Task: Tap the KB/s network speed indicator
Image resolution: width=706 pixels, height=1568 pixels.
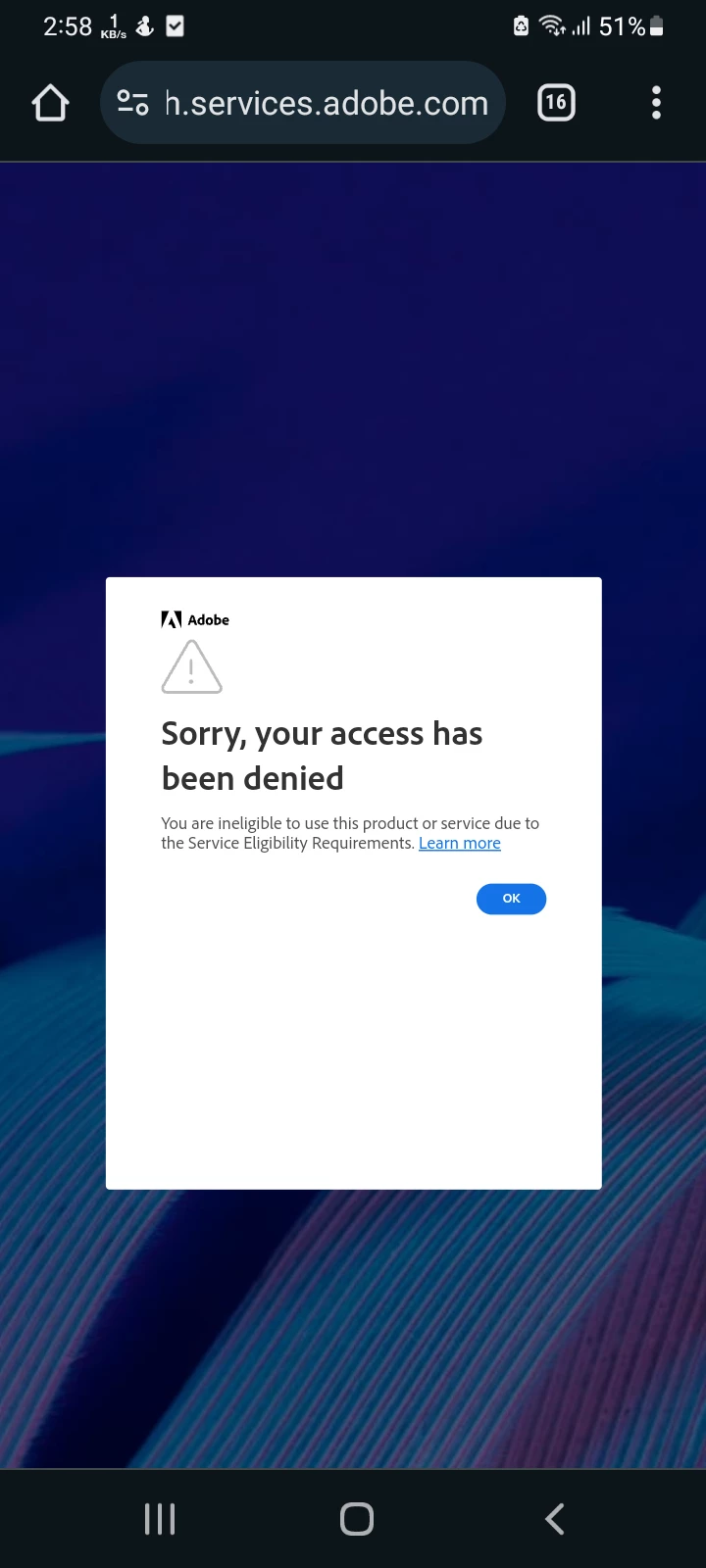Action: coord(114,27)
